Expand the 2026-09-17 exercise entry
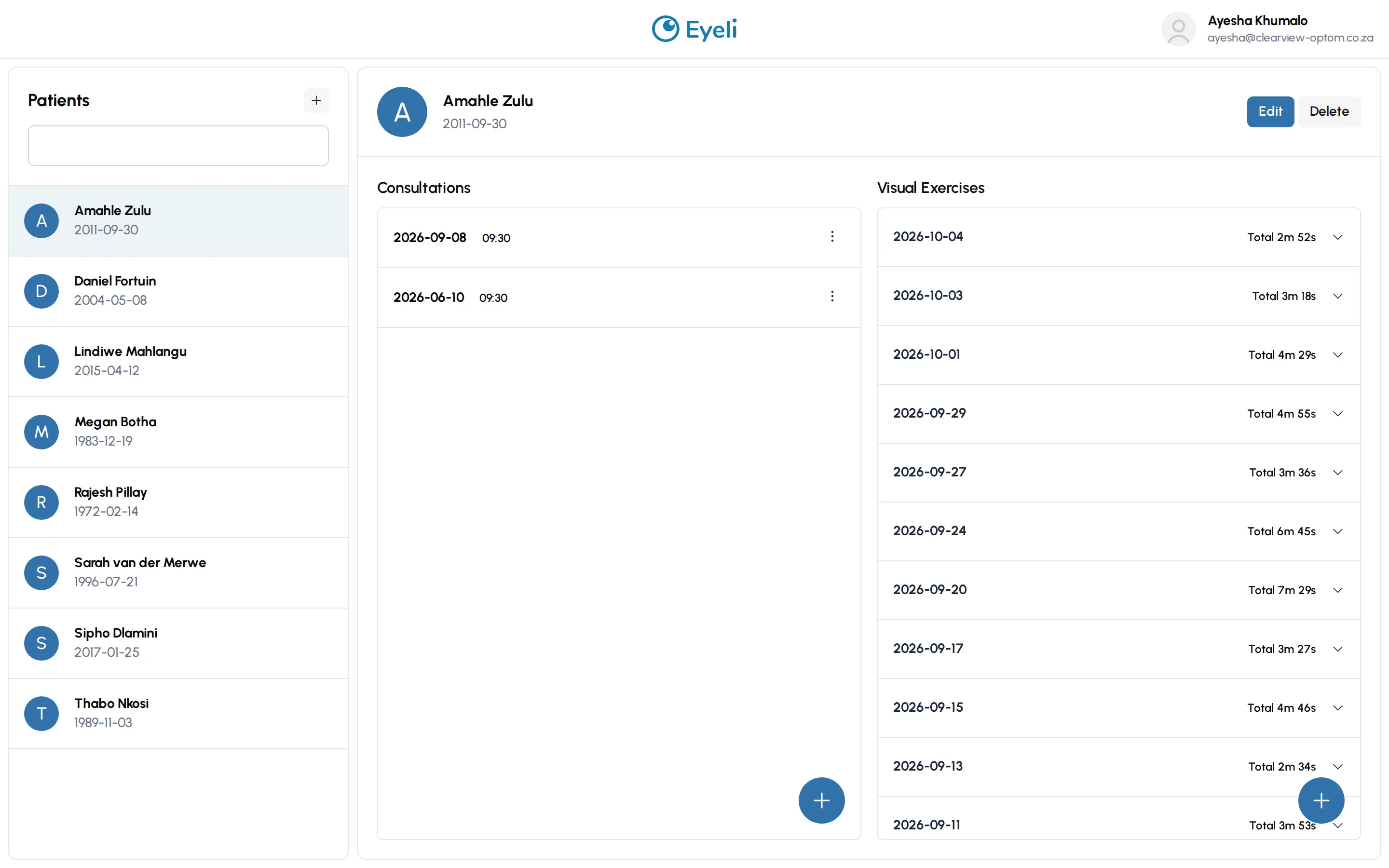The width and height of the screenshot is (1389, 868). coord(1338,649)
